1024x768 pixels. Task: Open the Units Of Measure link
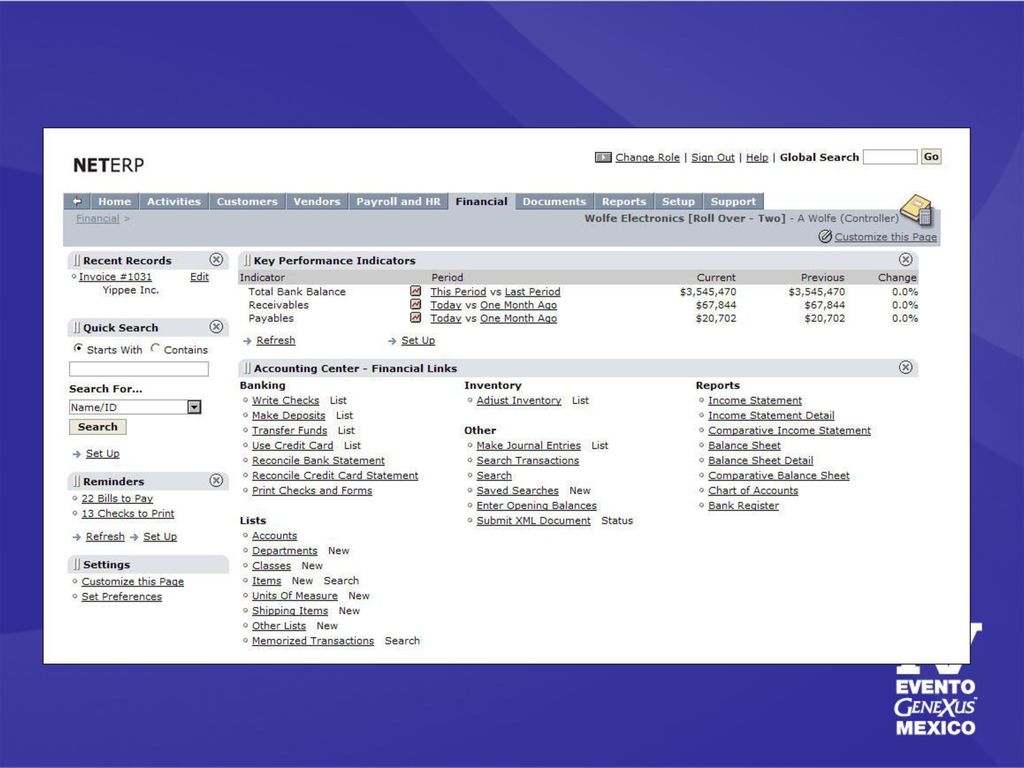click(295, 596)
